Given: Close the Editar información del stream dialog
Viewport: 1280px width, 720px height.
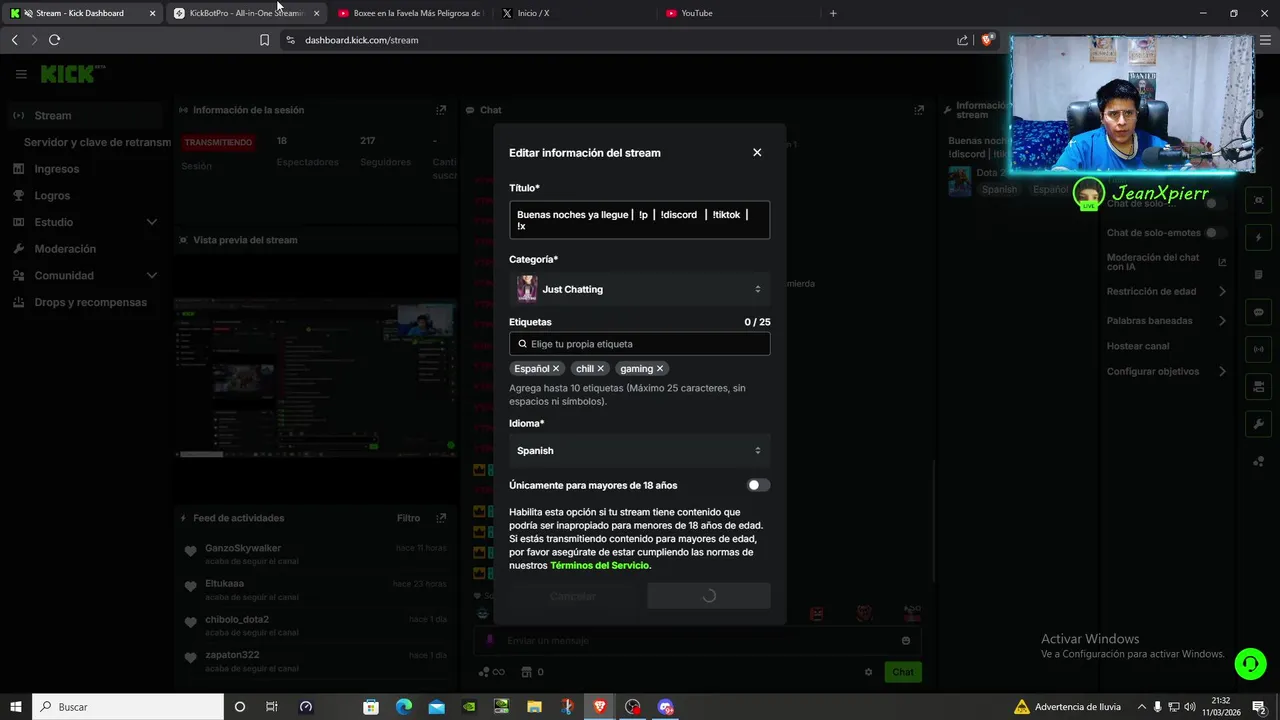Looking at the screenshot, I should click(x=757, y=153).
